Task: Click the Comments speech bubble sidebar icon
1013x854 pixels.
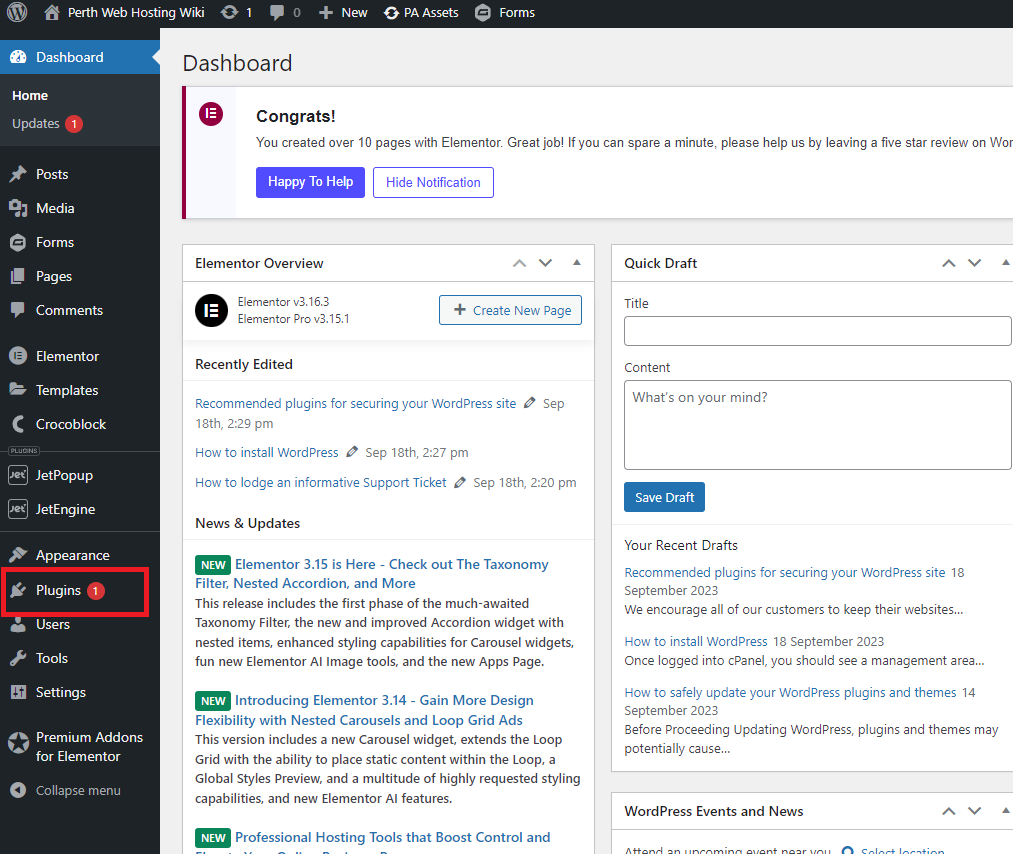Action: 18,310
